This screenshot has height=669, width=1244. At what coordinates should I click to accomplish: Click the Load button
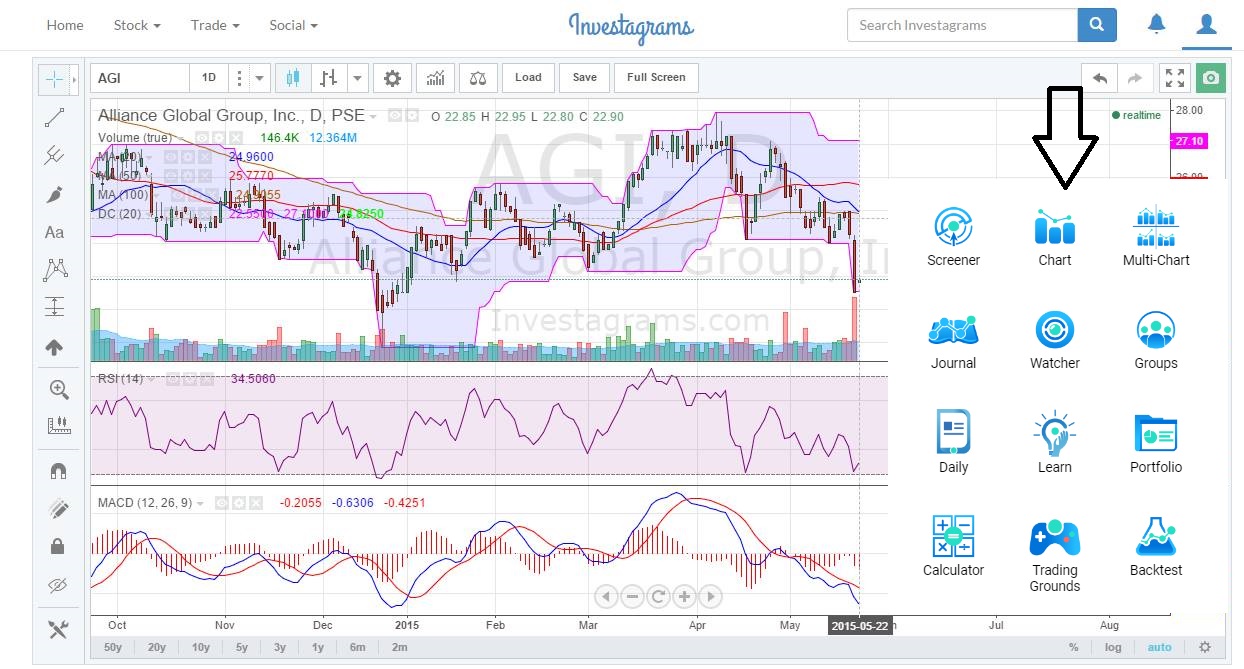click(x=528, y=78)
